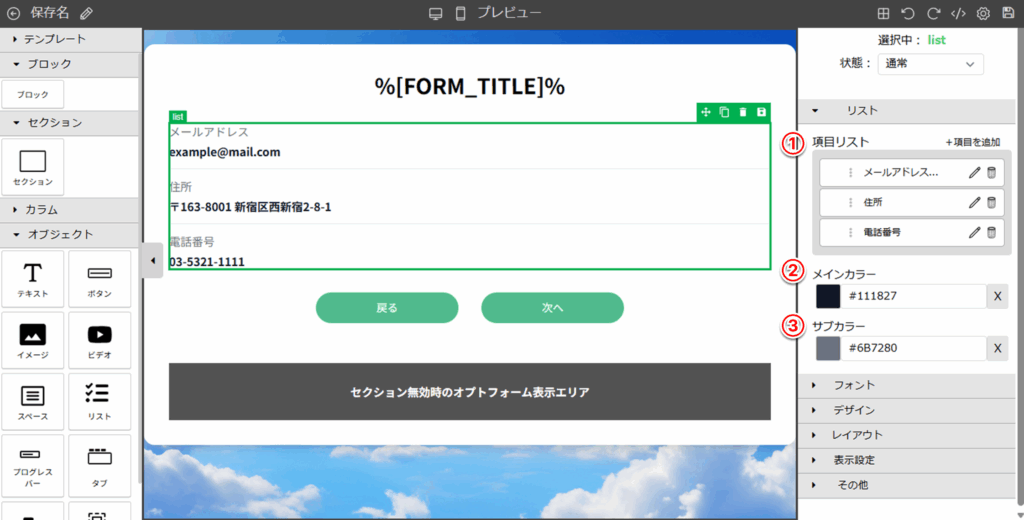The image size is (1024, 520).
Task: Expand the フォント section
Action: pos(854,385)
